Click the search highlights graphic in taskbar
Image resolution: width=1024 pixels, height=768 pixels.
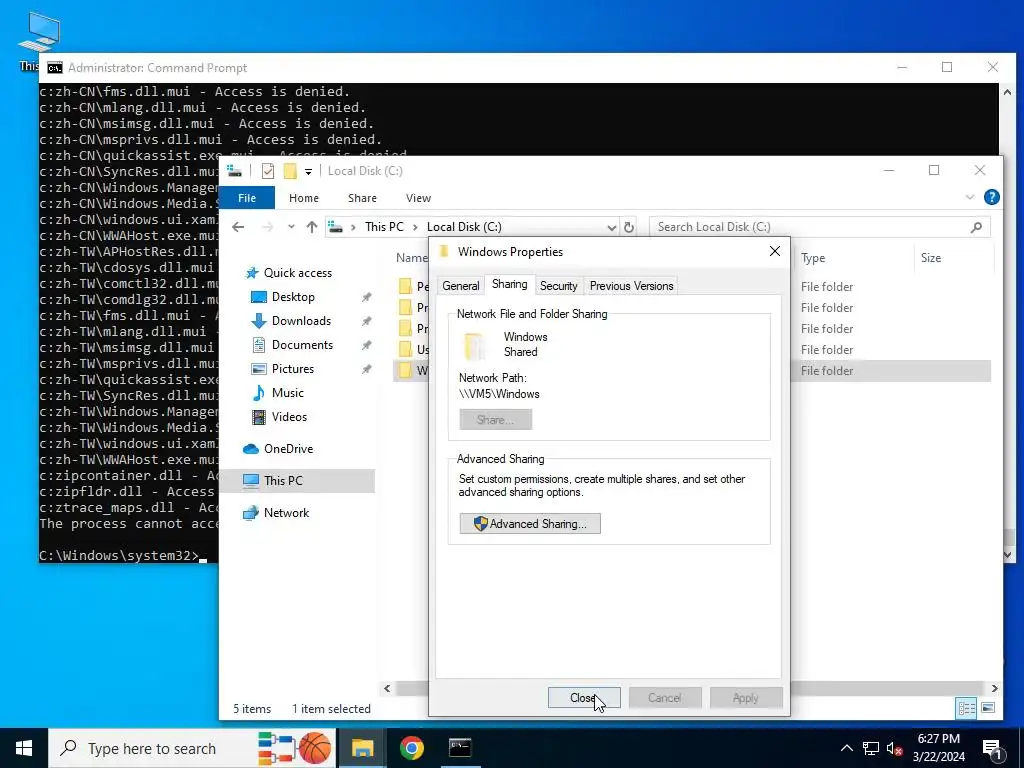pyautogui.click(x=295, y=748)
